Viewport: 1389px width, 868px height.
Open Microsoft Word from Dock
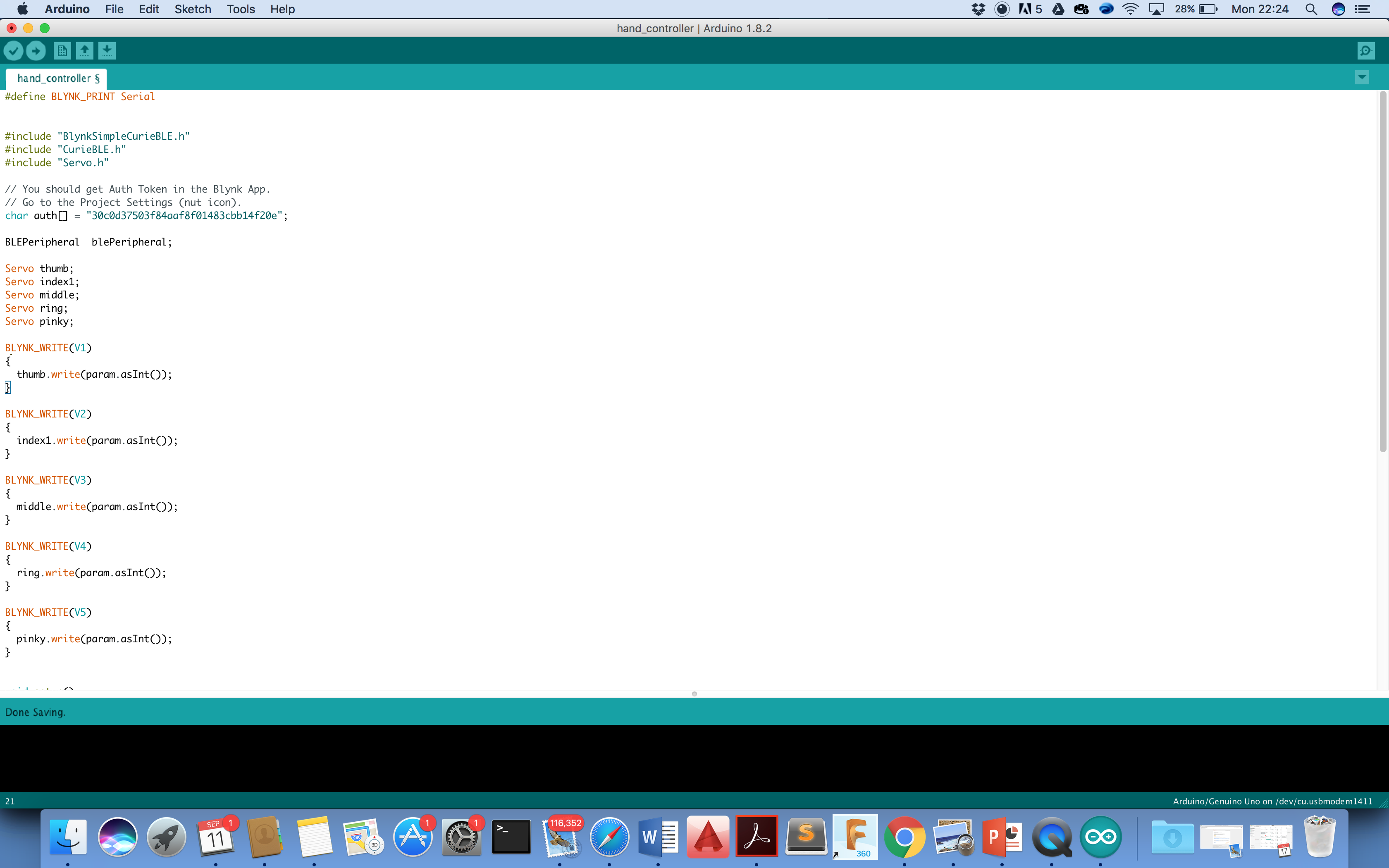pyautogui.click(x=659, y=837)
